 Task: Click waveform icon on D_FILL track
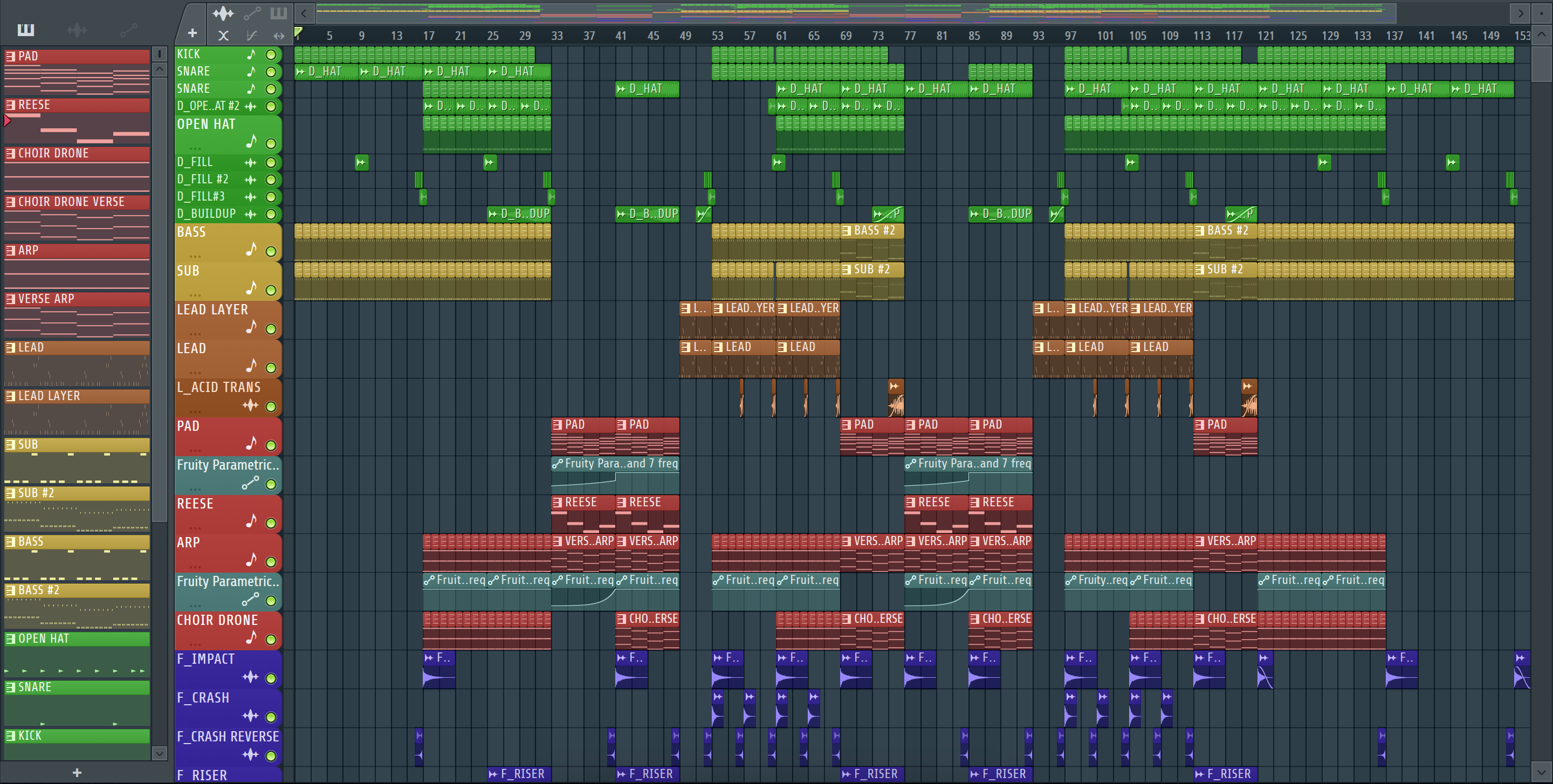pos(250,163)
